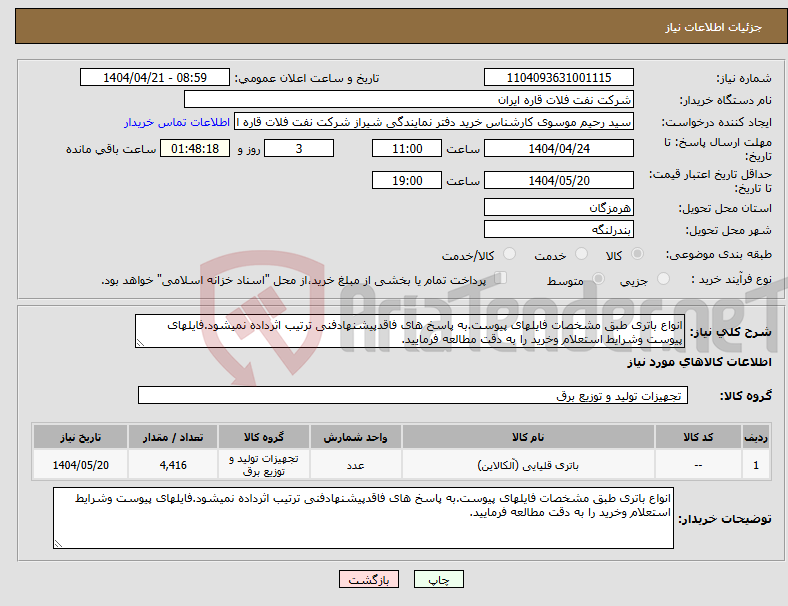Click the ردیف column header
Image resolution: width=788 pixels, height=606 pixels.
pyautogui.click(x=755, y=437)
